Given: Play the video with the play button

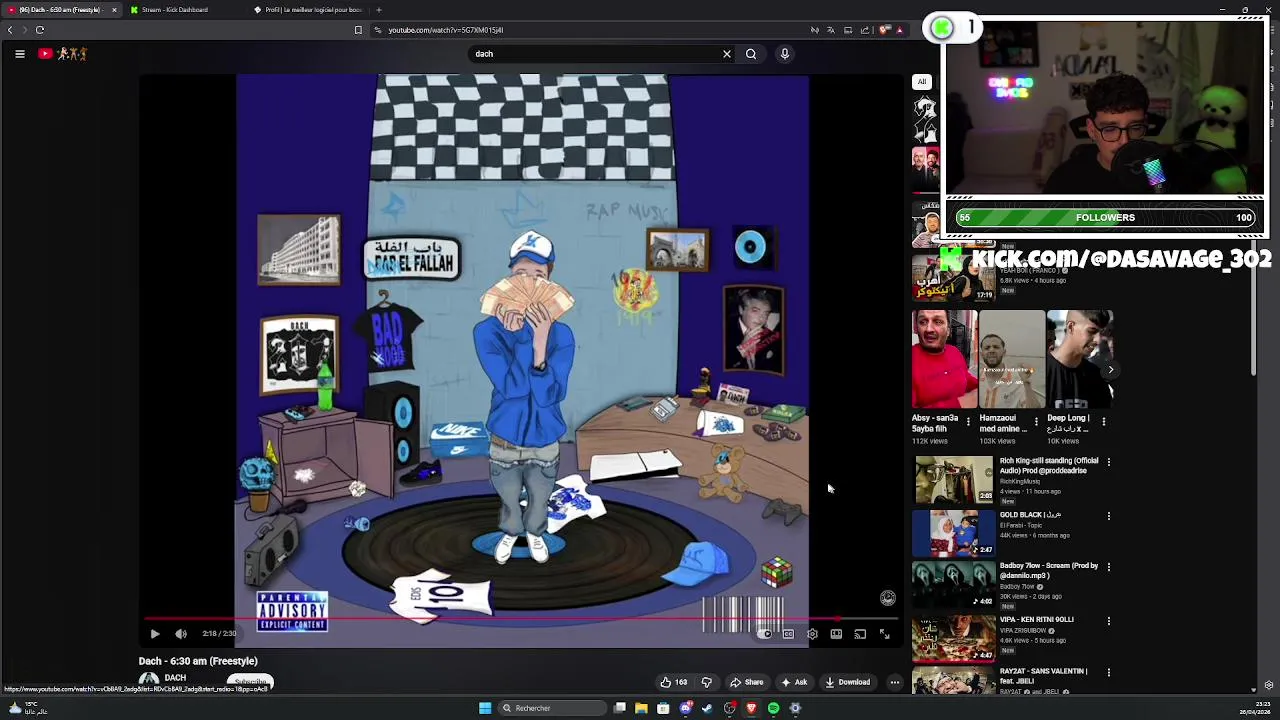Looking at the screenshot, I should pos(155,633).
